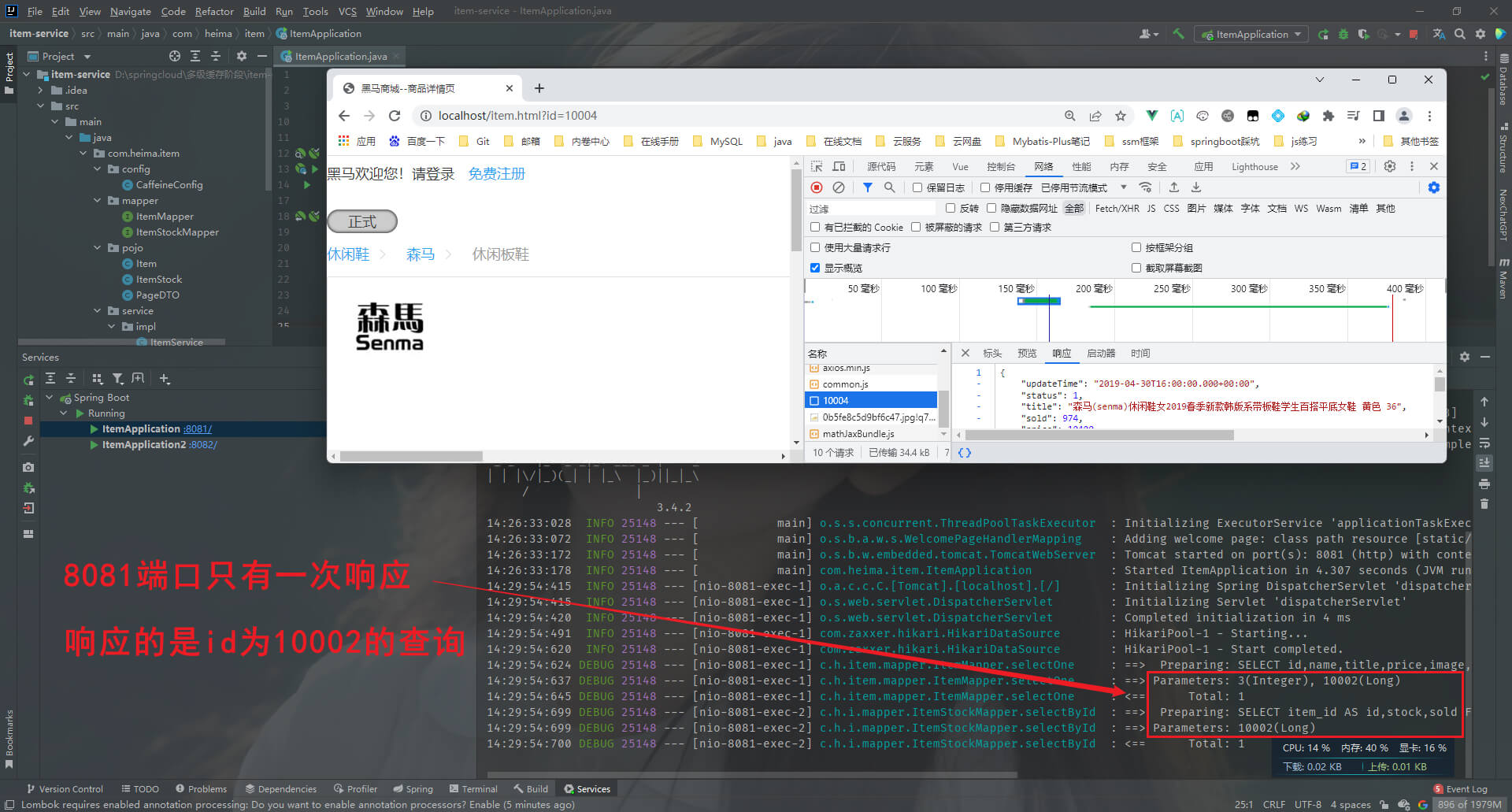This screenshot has width=1512, height=812.
Task: Click the 正式 button on page
Action: click(362, 221)
